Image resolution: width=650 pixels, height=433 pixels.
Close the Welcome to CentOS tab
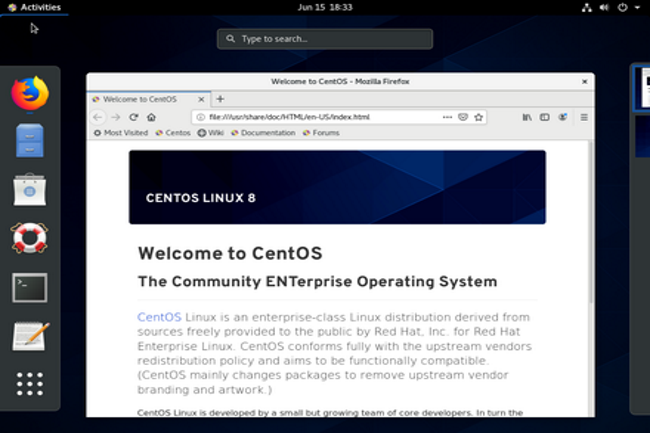(x=201, y=99)
